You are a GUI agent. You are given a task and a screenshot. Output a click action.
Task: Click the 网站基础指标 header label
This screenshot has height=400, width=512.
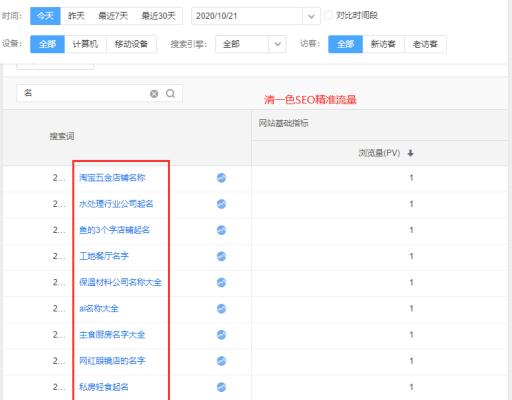(x=283, y=123)
